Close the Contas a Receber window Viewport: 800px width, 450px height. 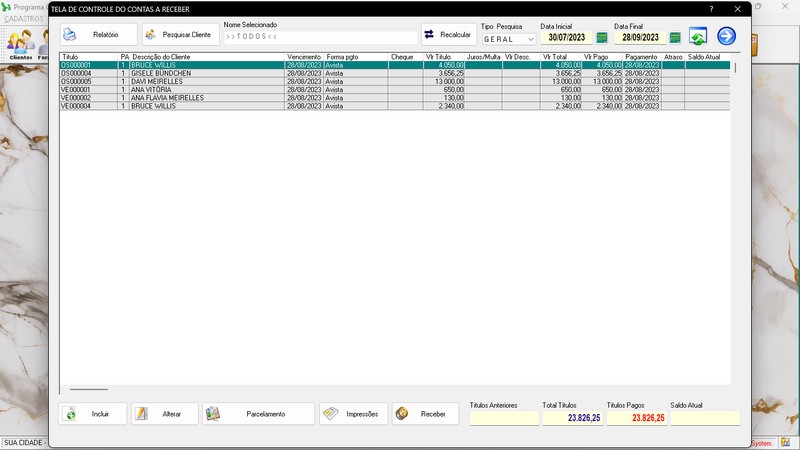point(738,9)
